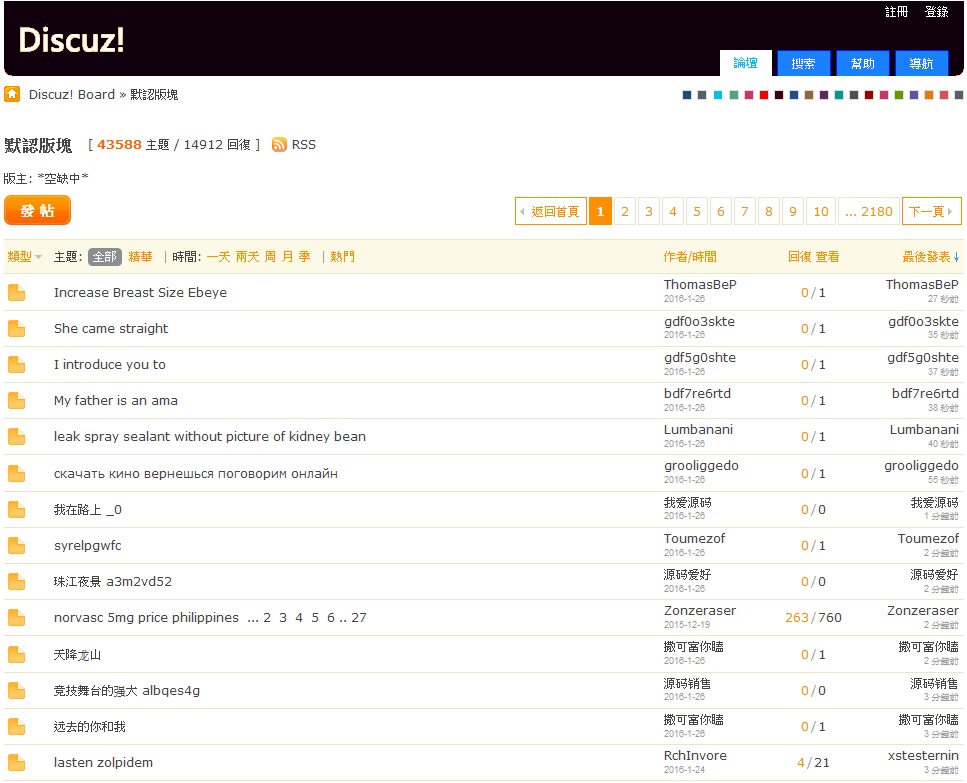Image resolution: width=967 pixels, height=783 pixels.
Task: Filter threads by 一天 time range
Action: point(218,256)
